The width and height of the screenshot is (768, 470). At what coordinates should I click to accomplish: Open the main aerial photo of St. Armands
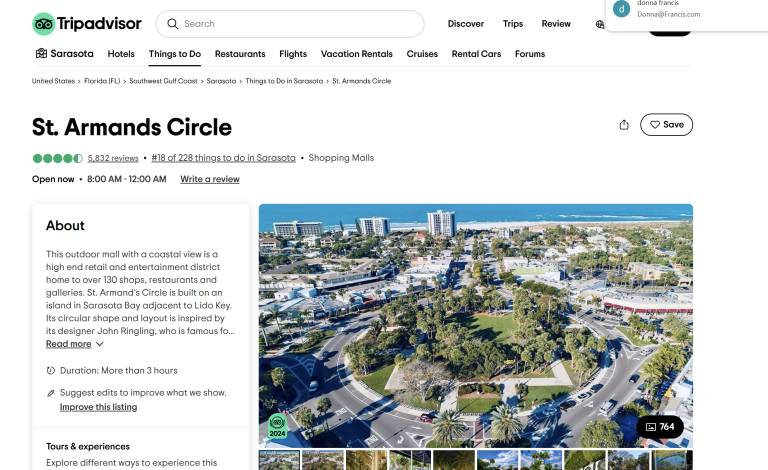476,326
